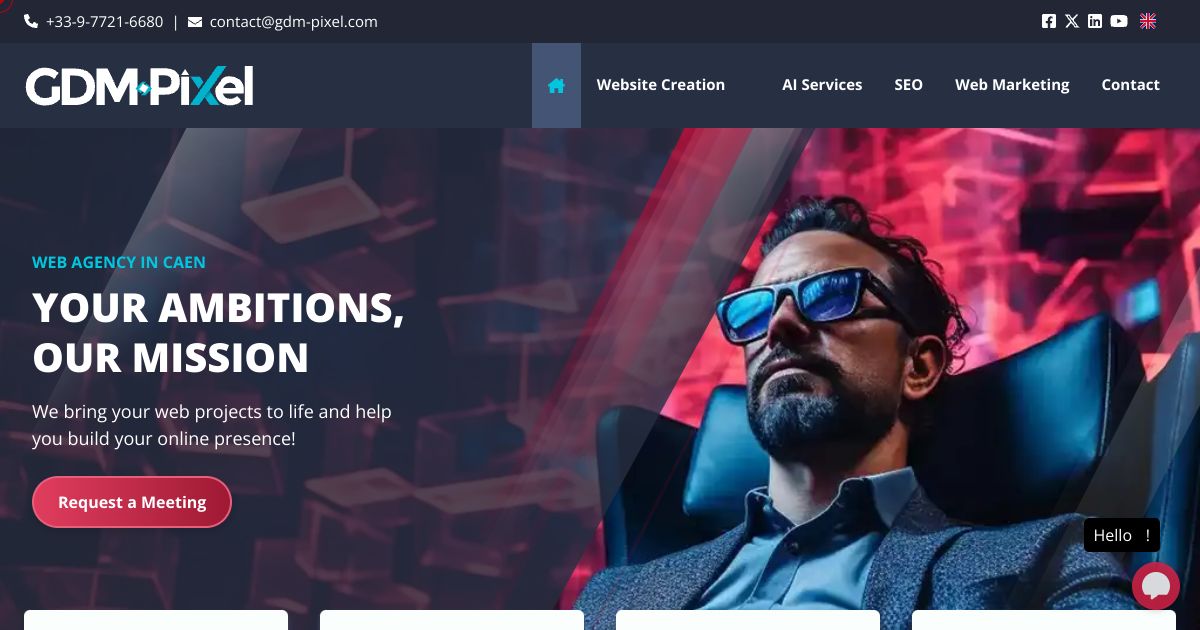Click the Hello chat greeting bubble
The height and width of the screenshot is (630, 1200).
1122,535
